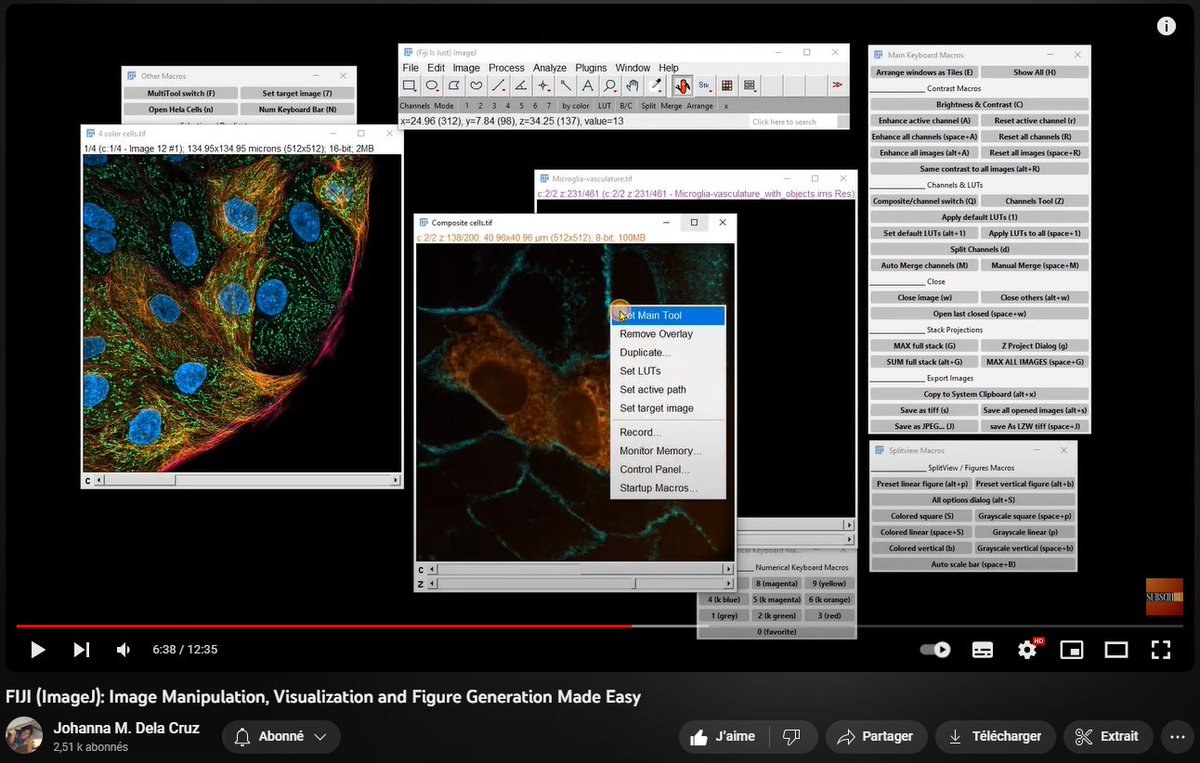Screen dimensions: 1200x763
Task: Choose Set Main Tool in context menu
Action: pos(668,315)
